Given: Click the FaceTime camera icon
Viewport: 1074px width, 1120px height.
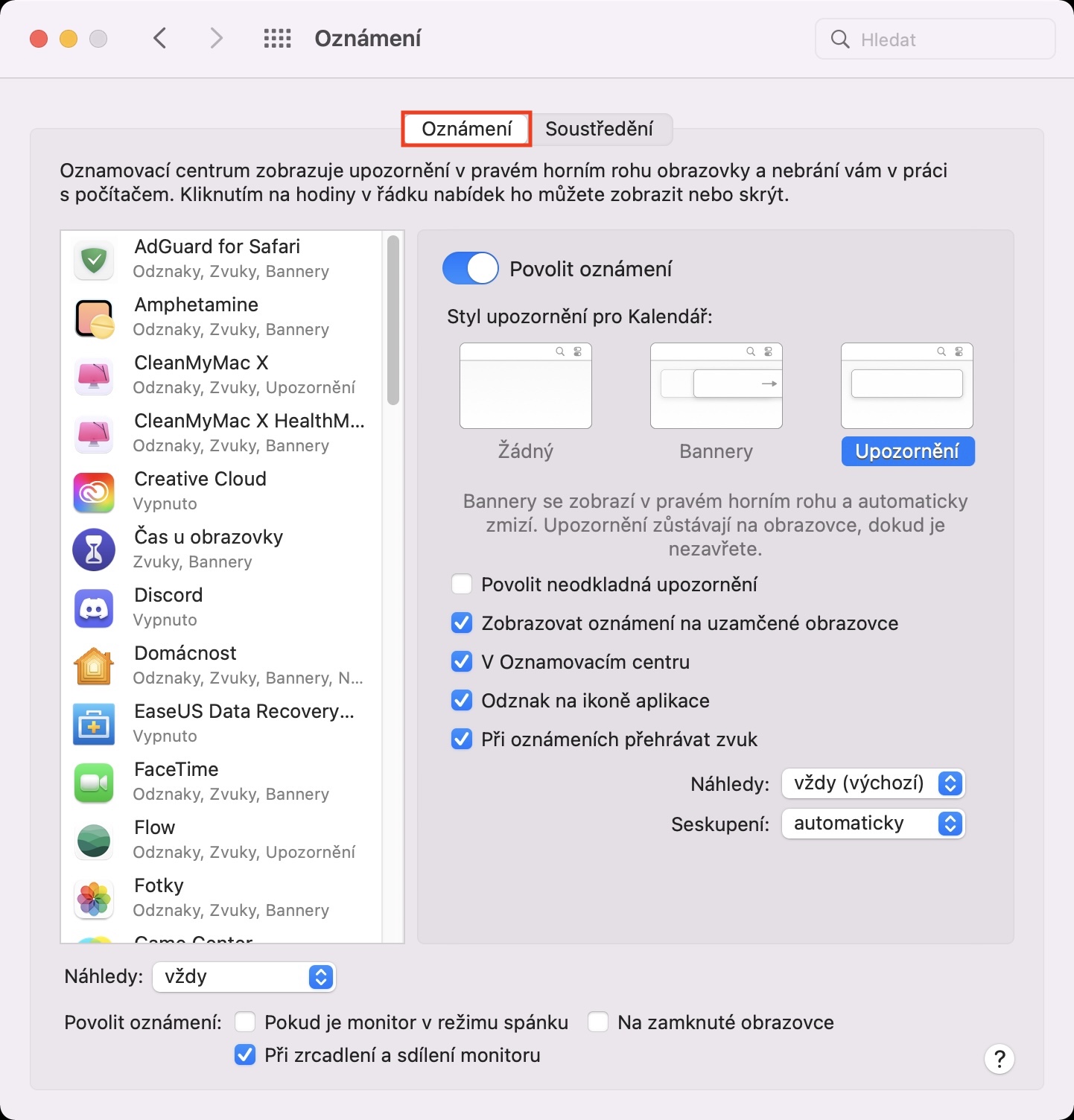Looking at the screenshot, I should click(x=94, y=782).
